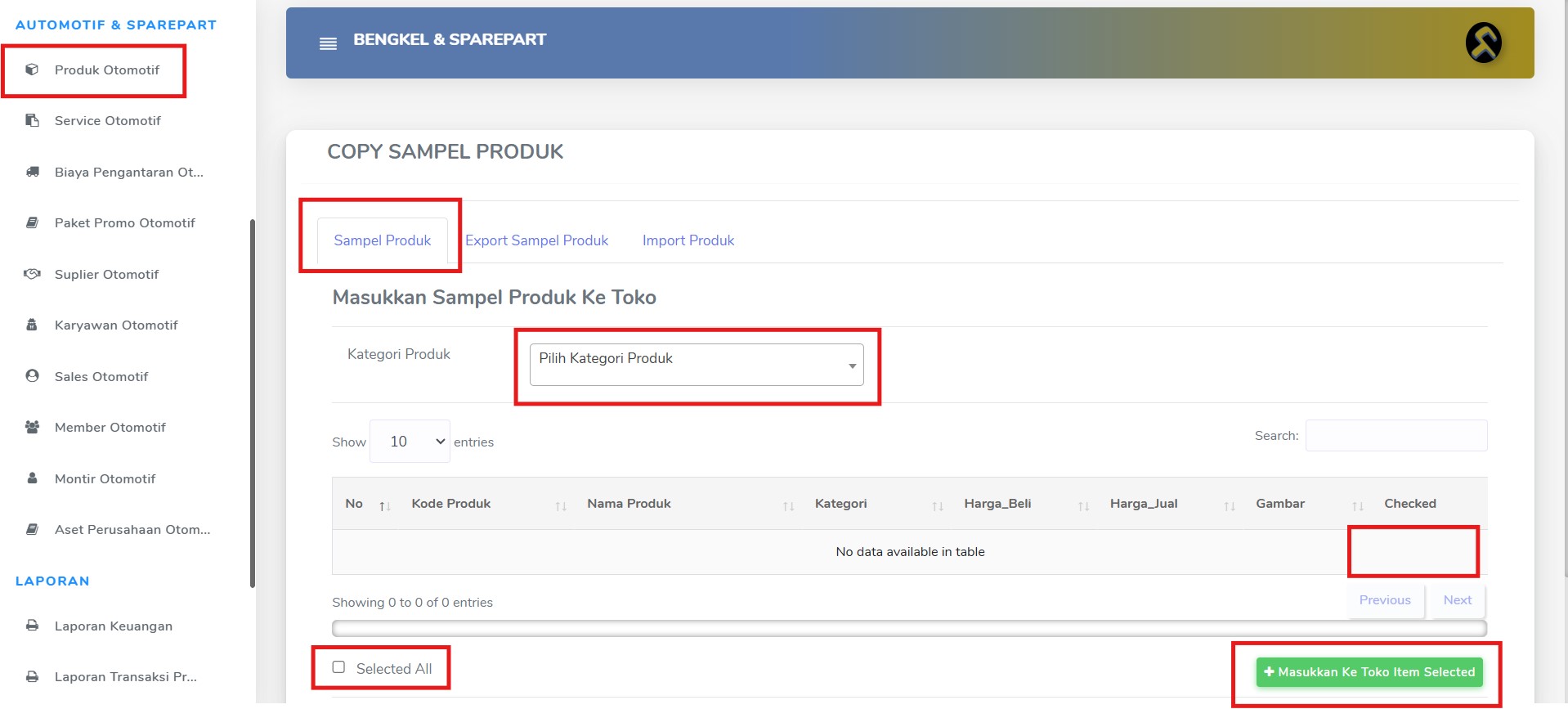Click the BENGKEL & SPAREPART title
Screen dimensions: 1568x709
click(x=449, y=39)
